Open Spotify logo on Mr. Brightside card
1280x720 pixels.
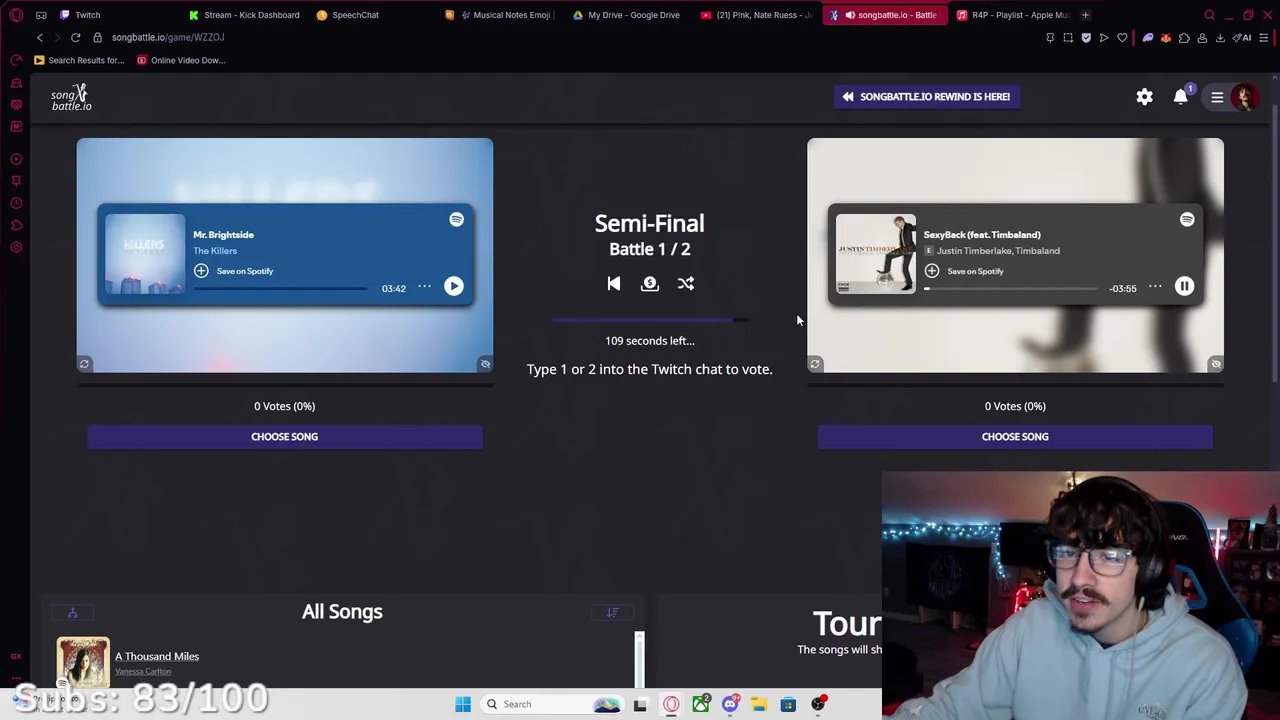pos(456,219)
